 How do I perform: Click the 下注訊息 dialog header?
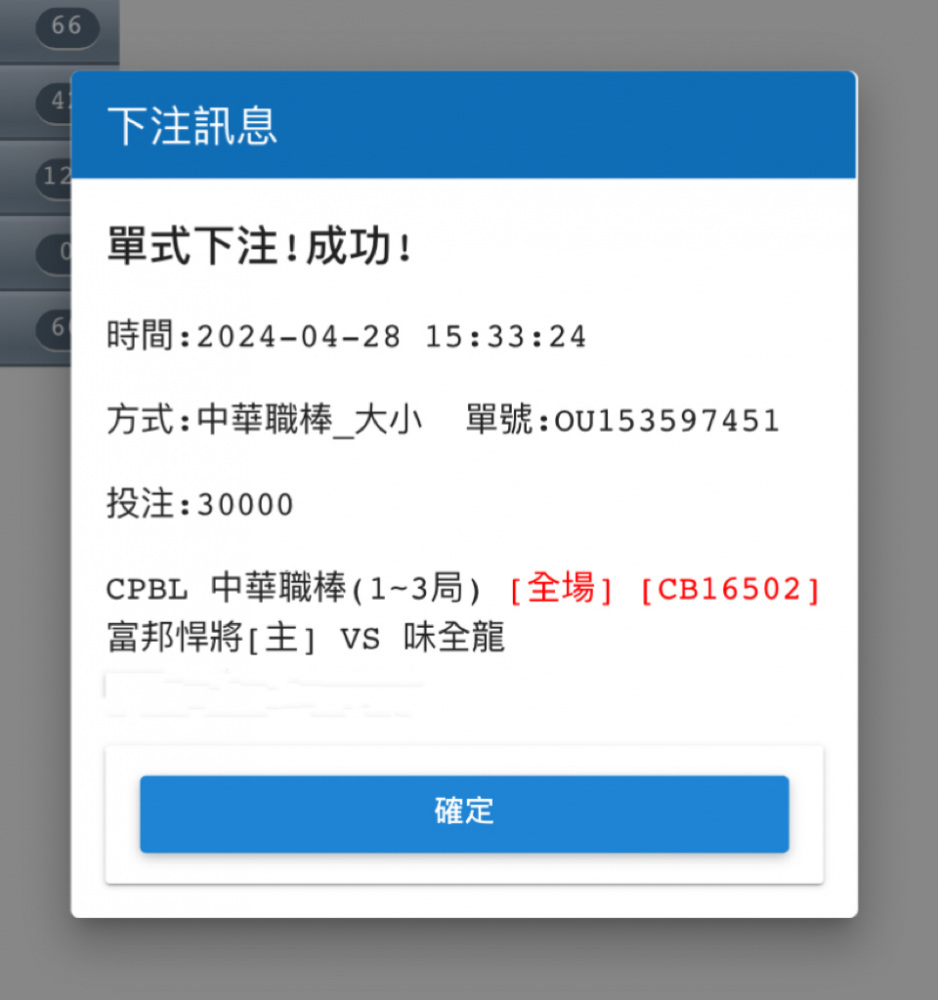464,125
